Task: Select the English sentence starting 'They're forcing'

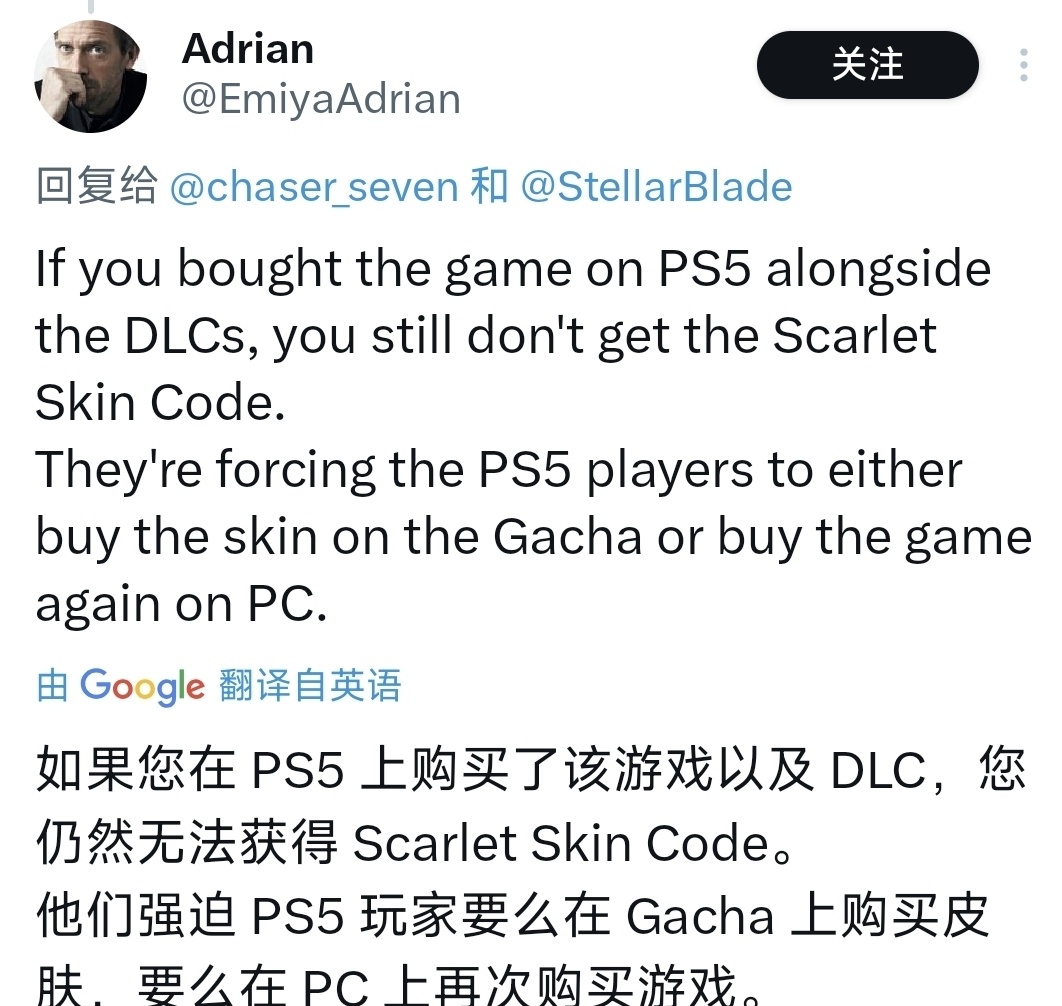Action: 533,537
